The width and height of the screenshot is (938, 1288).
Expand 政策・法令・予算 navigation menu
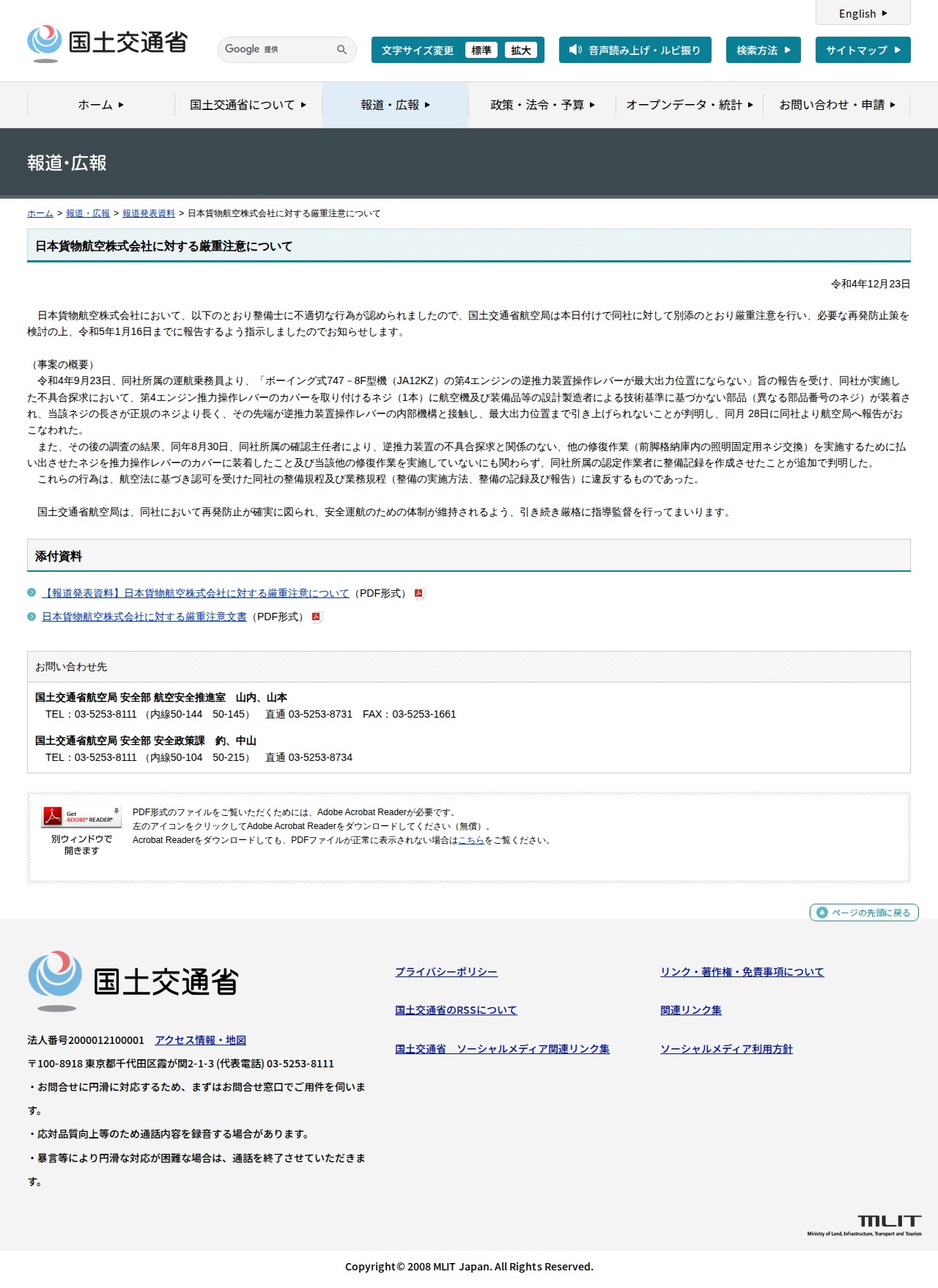pos(542,105)
